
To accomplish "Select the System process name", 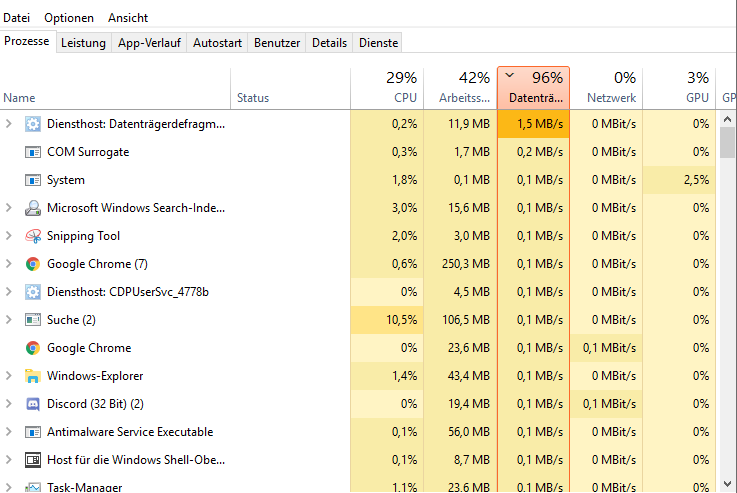I will [66, 180].
